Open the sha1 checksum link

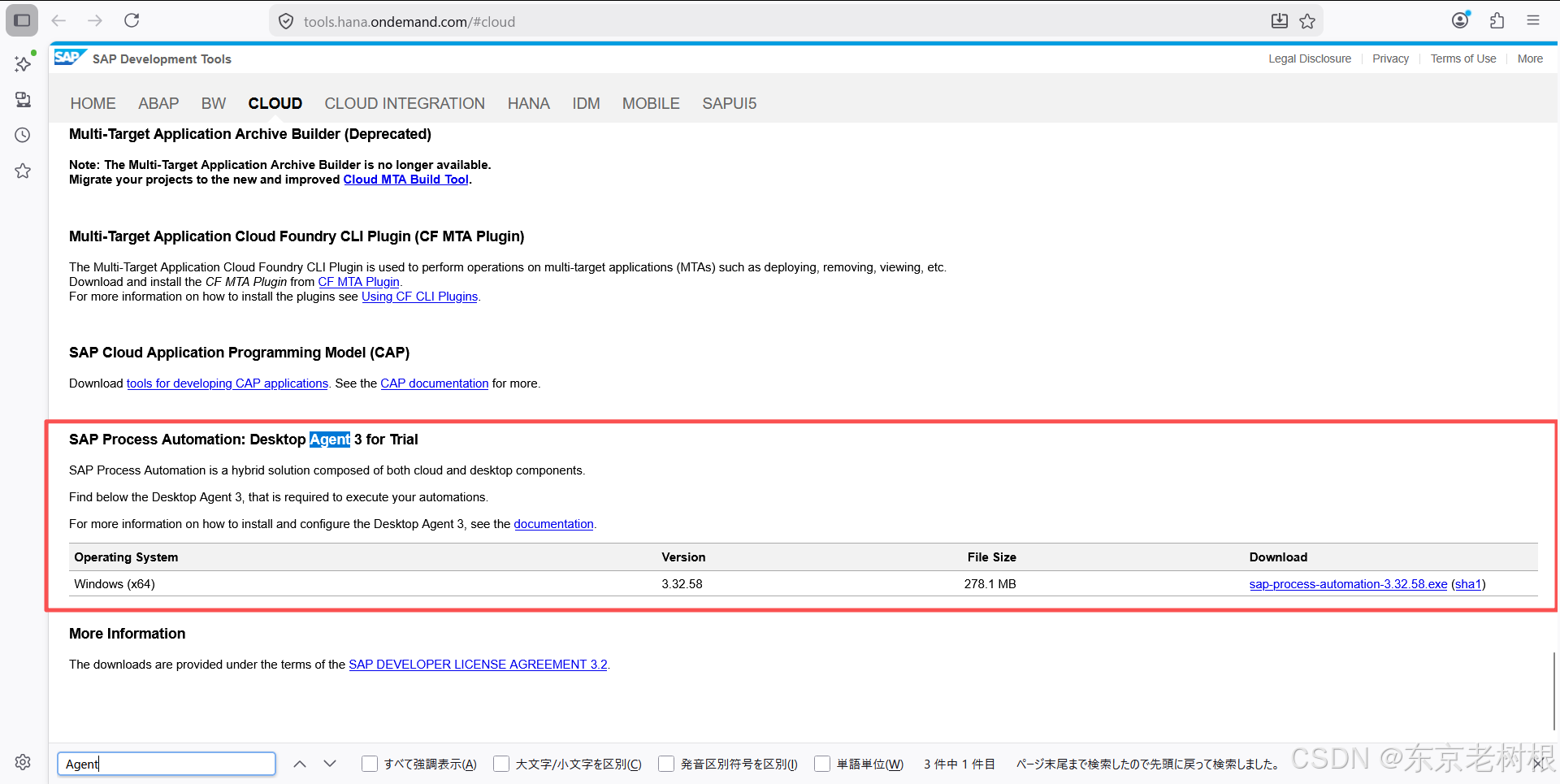[x=1468, y=584]
